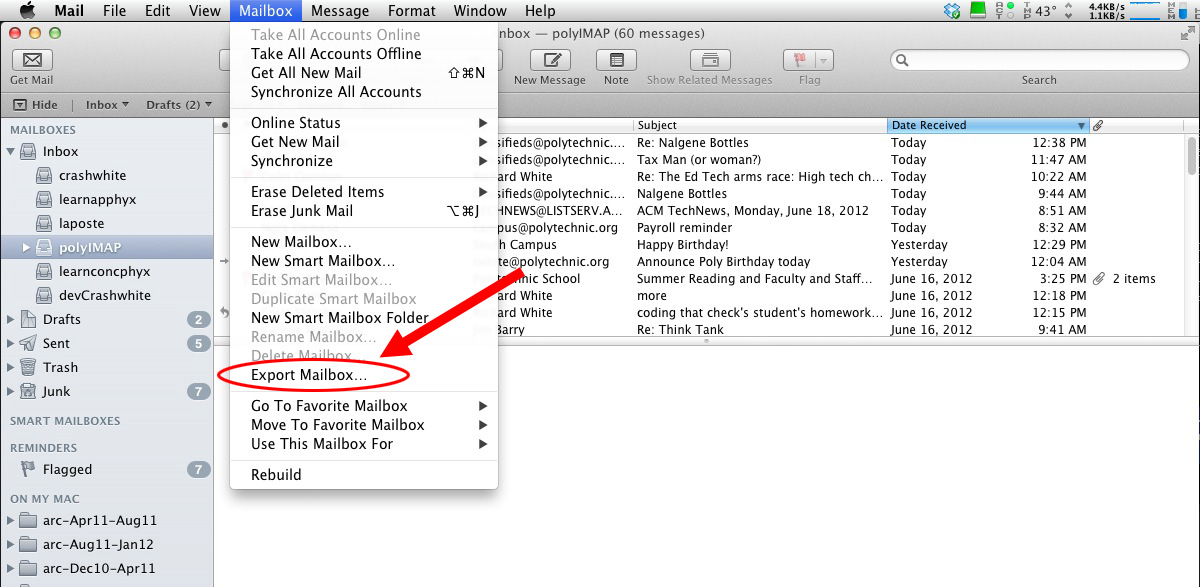Choose Get All New Mail
The height and width of the screenshot is (587, 1200).
tap(364, 73)
